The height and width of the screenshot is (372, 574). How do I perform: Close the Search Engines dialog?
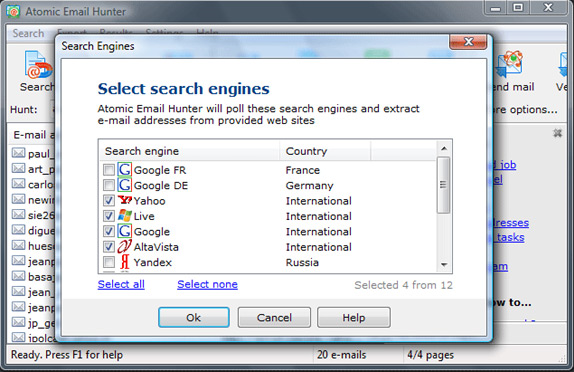tap(468, 42)
